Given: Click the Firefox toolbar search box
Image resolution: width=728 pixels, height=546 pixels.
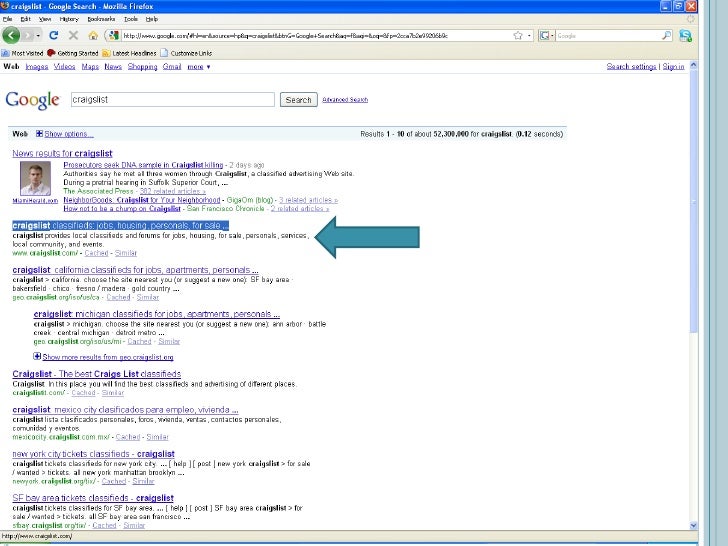Looking at the screenshot, I should point(608,35).
